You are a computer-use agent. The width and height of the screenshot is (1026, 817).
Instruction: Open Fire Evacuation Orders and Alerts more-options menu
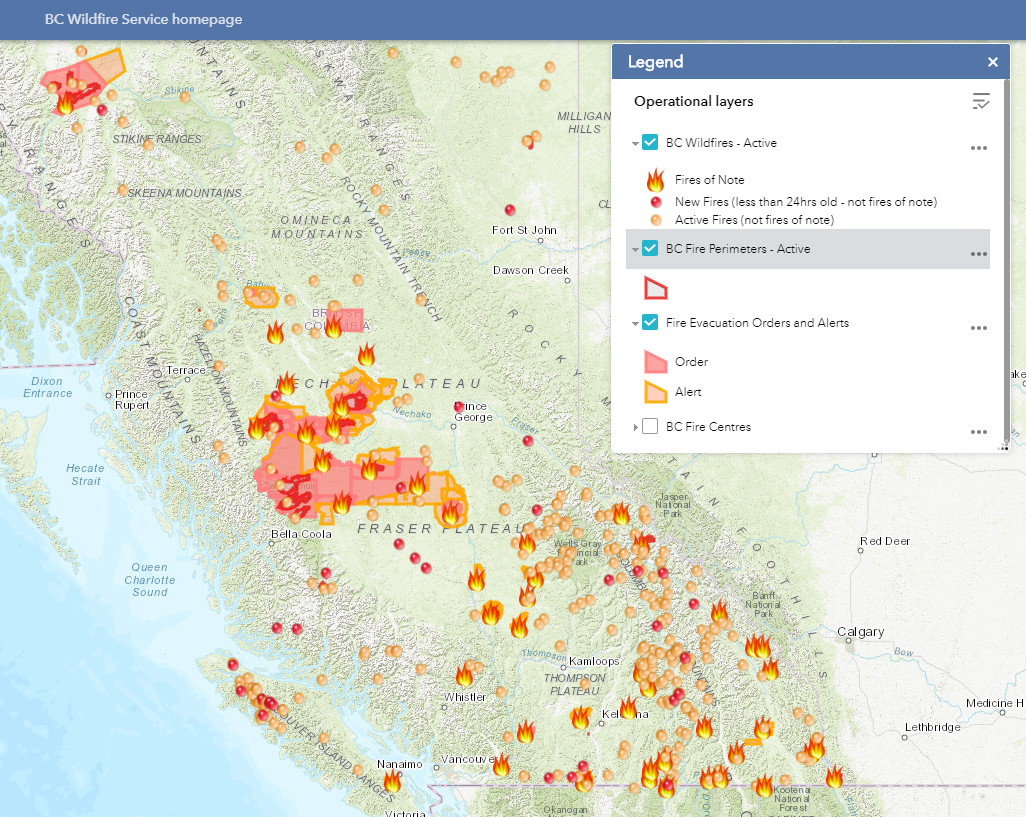979,328
